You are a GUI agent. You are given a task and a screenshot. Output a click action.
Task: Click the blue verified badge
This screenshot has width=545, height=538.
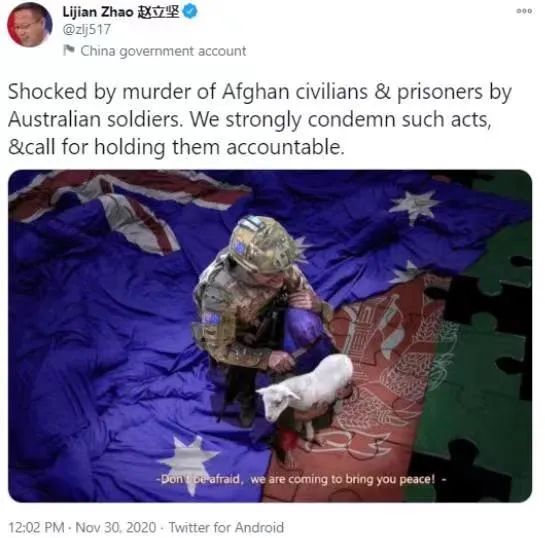coord(190,11)
